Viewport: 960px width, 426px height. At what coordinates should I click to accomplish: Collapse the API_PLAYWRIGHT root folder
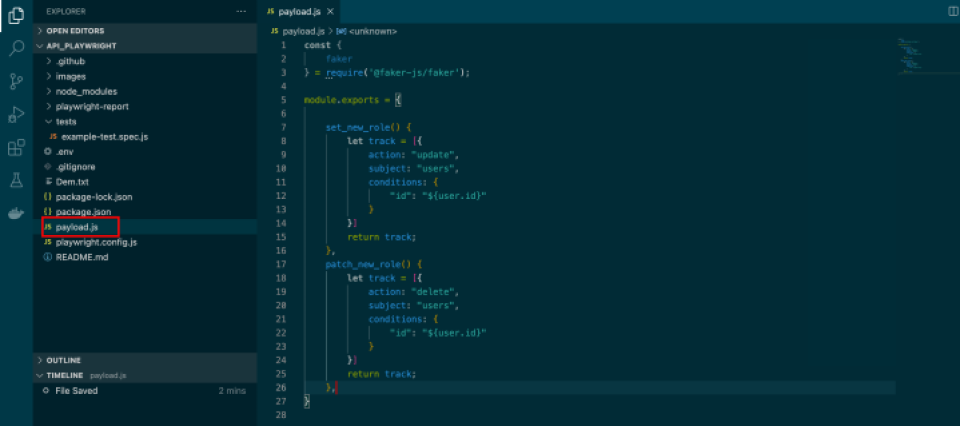click(x=145, y=46)
